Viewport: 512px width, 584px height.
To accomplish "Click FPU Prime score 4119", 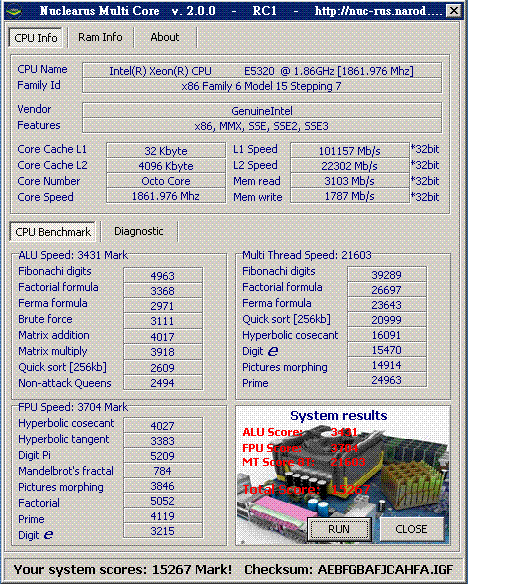I will (163, 516).
